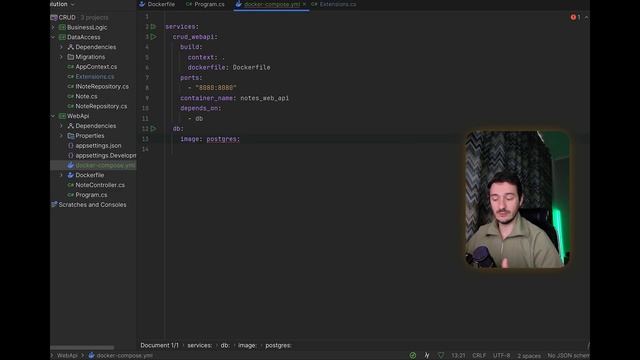640x360 pixels.
Task: Click the BusinessLogic project icon
Action: point(62,27)
